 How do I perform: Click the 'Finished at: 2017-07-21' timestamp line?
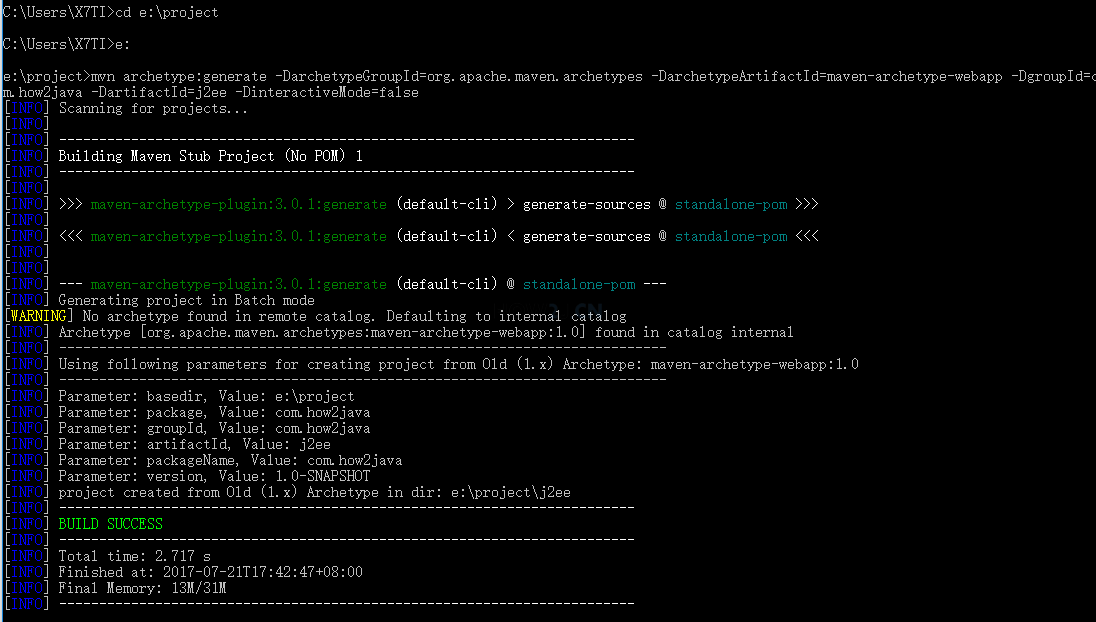tap(210, 572)
